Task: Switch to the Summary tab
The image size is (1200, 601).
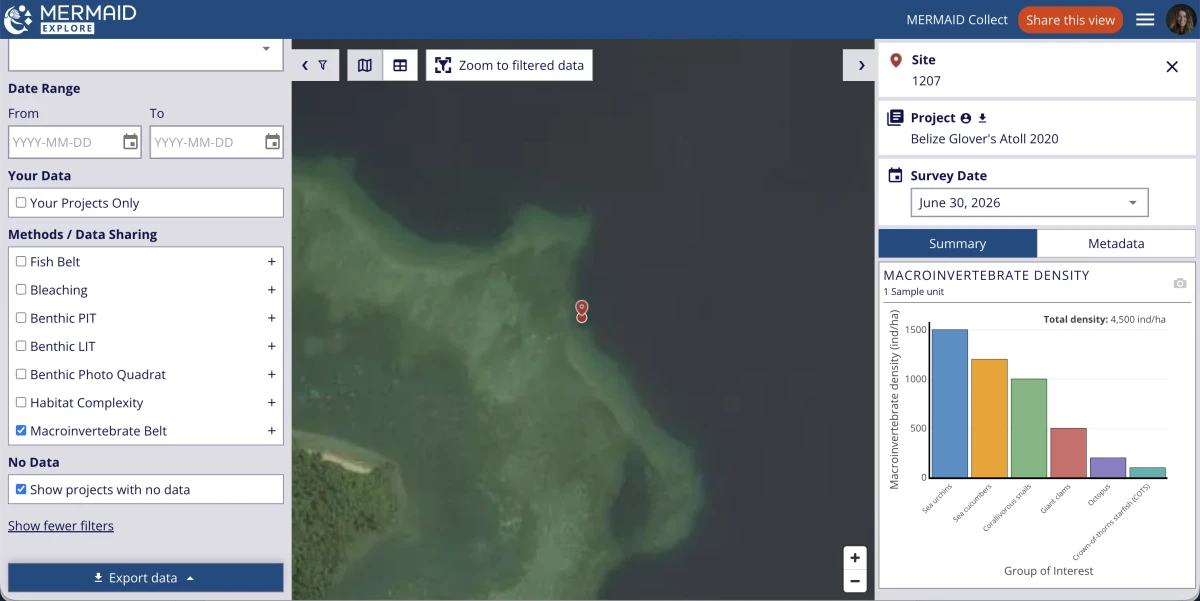Action: (958, 243)
